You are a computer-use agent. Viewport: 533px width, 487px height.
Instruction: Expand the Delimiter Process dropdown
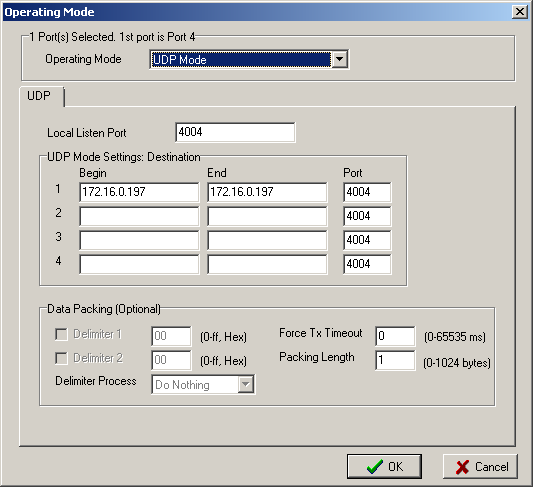pyautogui.click(x=246, y=385)
